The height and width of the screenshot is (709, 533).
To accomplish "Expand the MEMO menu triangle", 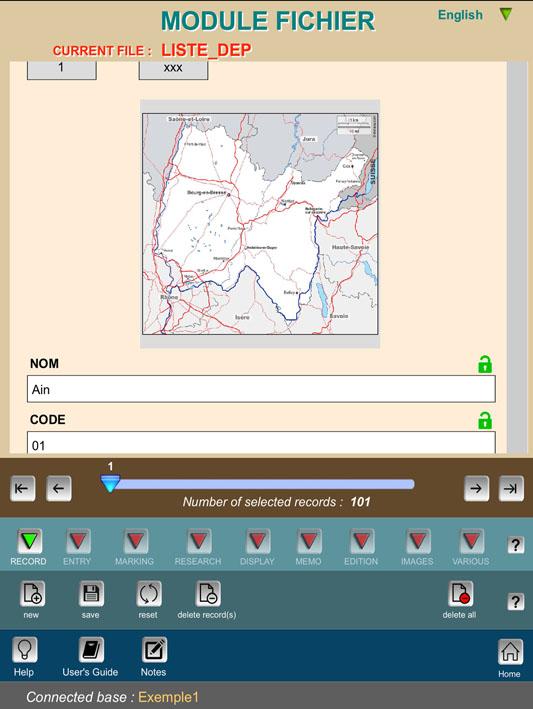I will 309,541.
